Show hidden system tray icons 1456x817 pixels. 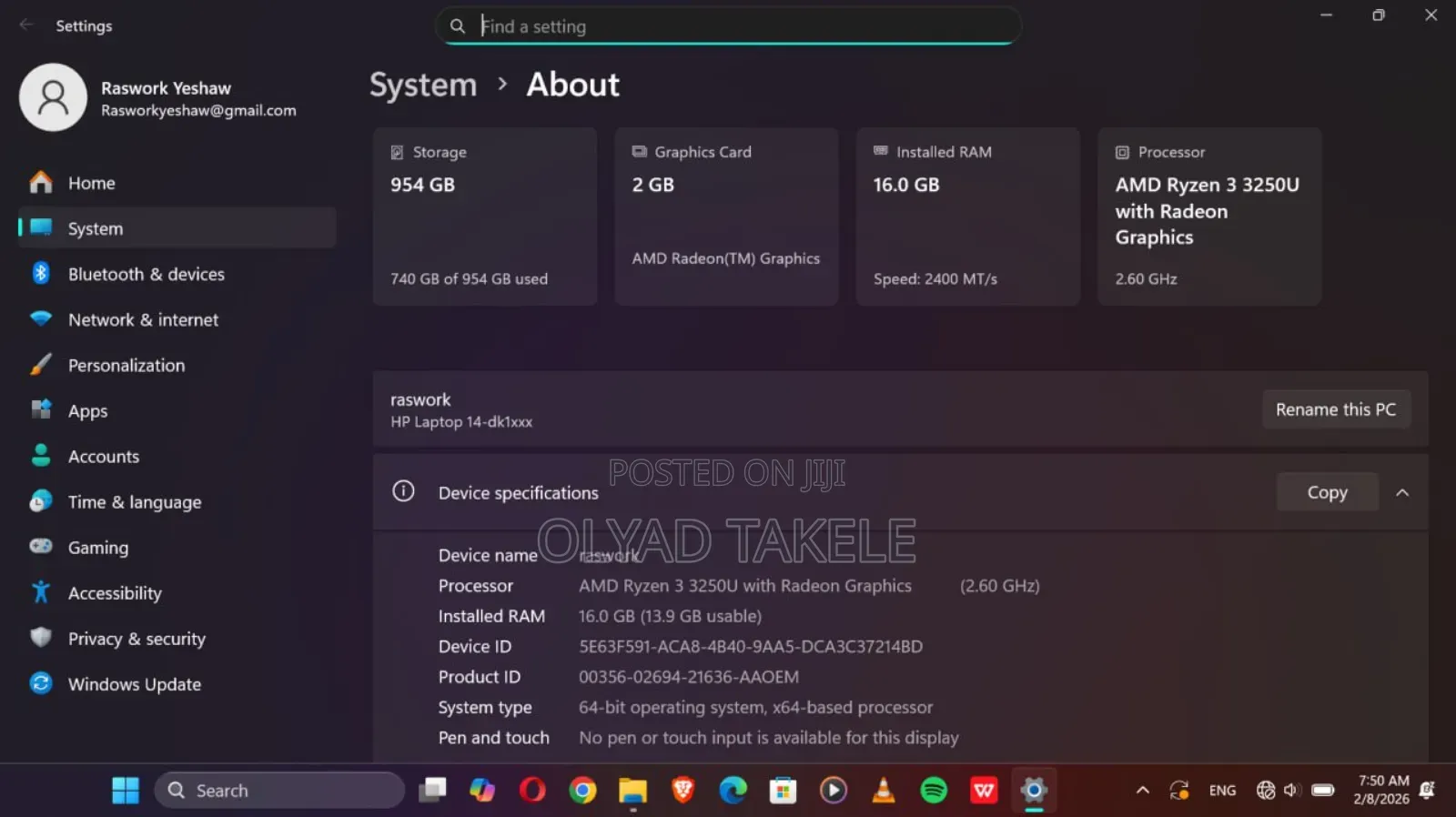[x=1143, y=790]
